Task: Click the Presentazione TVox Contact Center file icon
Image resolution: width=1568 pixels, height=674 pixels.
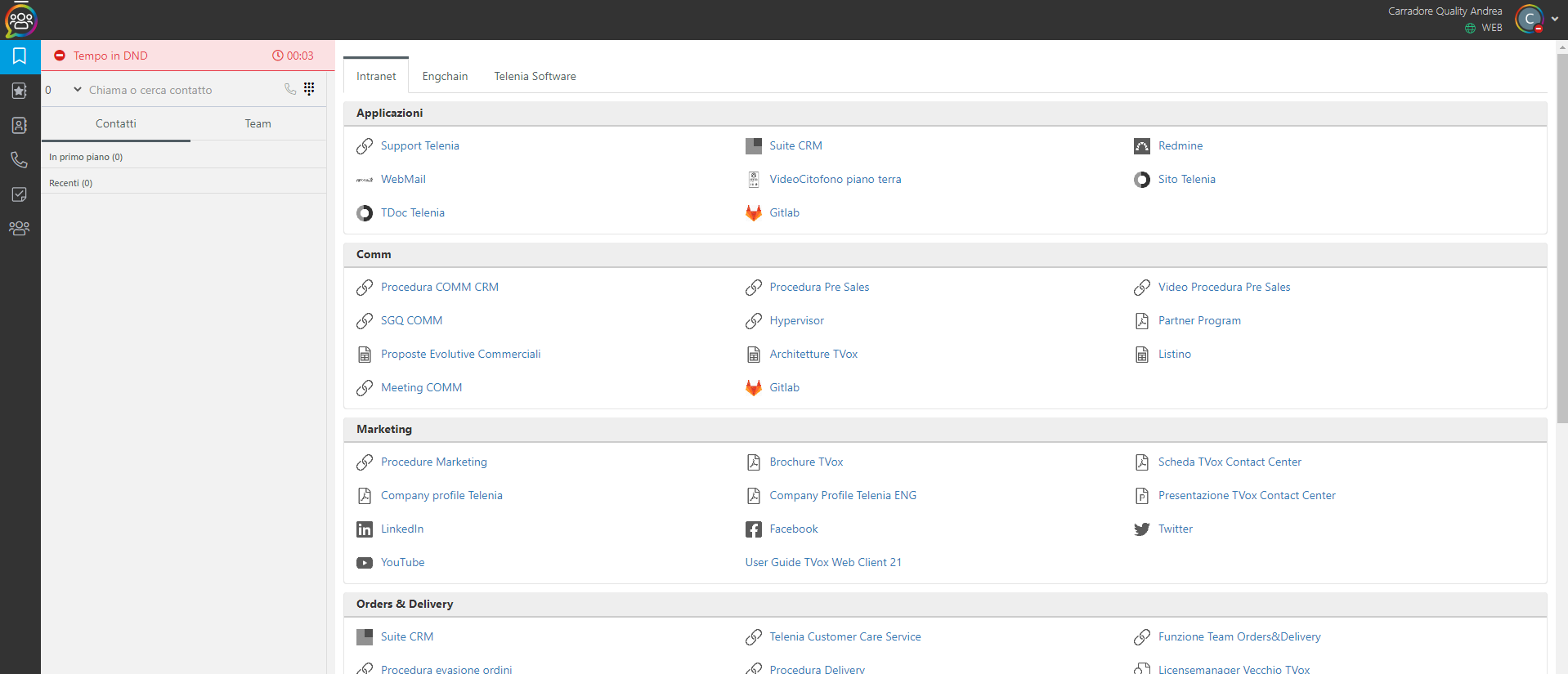Action: pos(1142,496)
